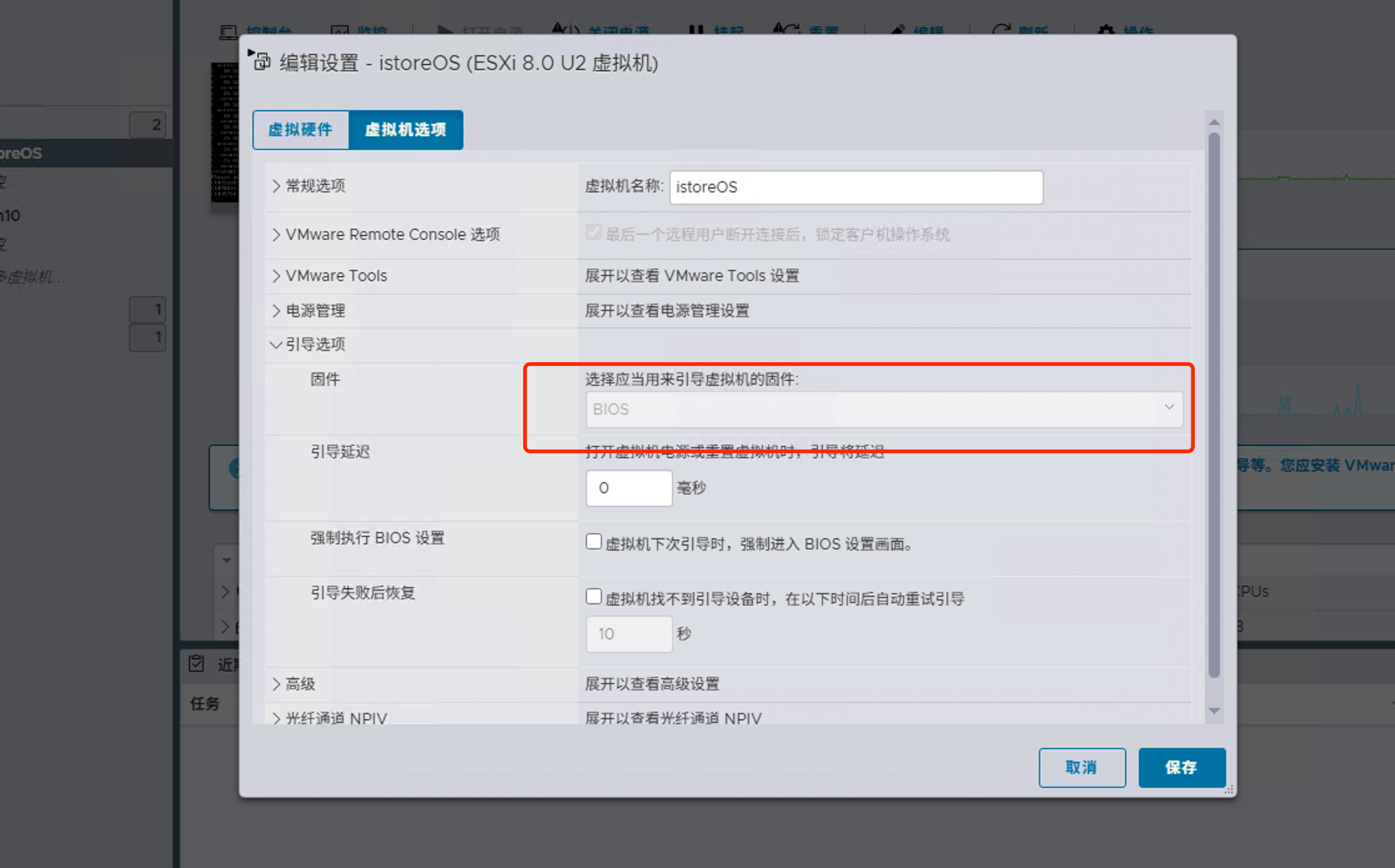Click the 取消 button

(x=1081, y=767)
